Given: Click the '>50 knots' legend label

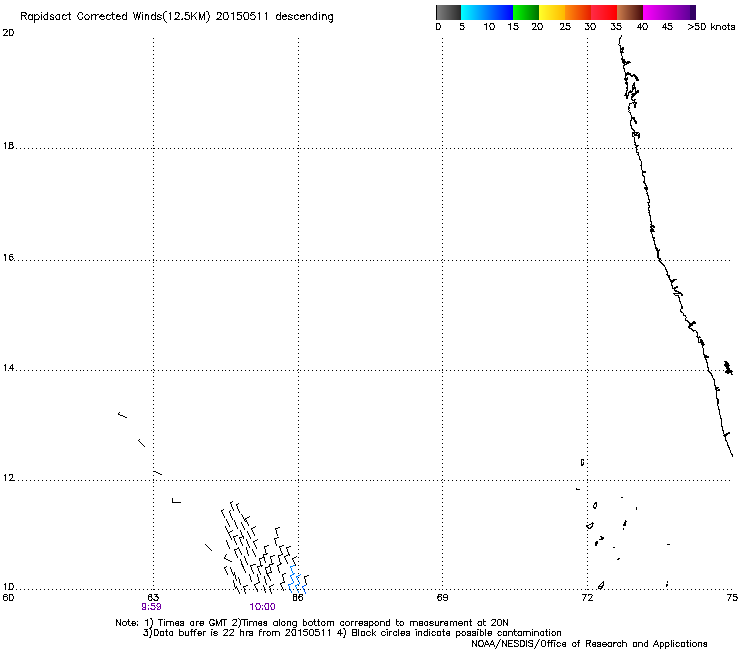Looking at the screenshot, I should (x=711, y=27).
